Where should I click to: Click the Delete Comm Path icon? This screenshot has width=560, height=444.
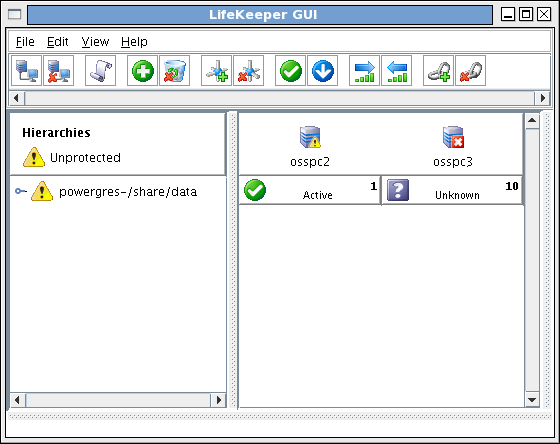(249, 71)
